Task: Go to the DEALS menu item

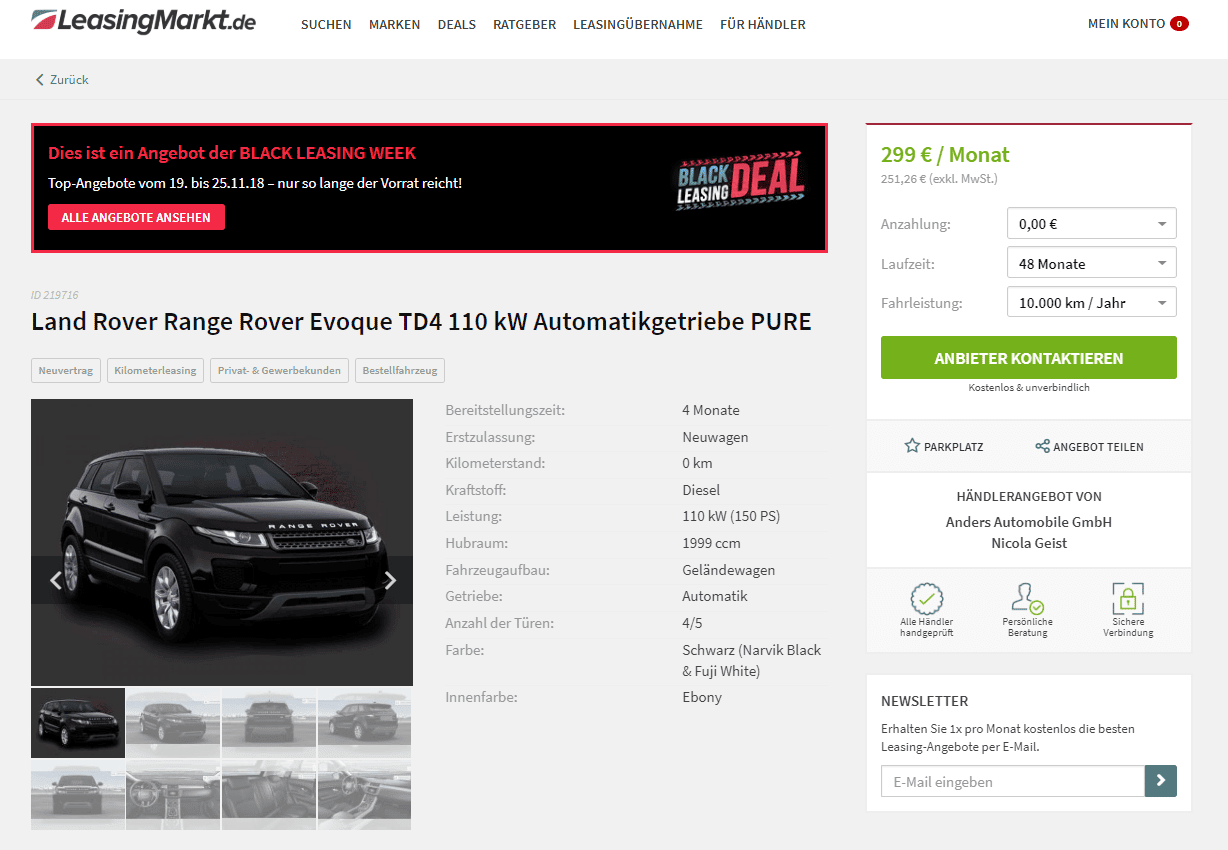Action: (x=457, y=24)
